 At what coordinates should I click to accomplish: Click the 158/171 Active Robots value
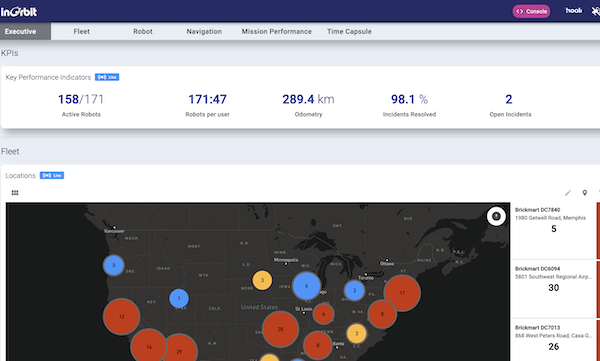point(81,100)
